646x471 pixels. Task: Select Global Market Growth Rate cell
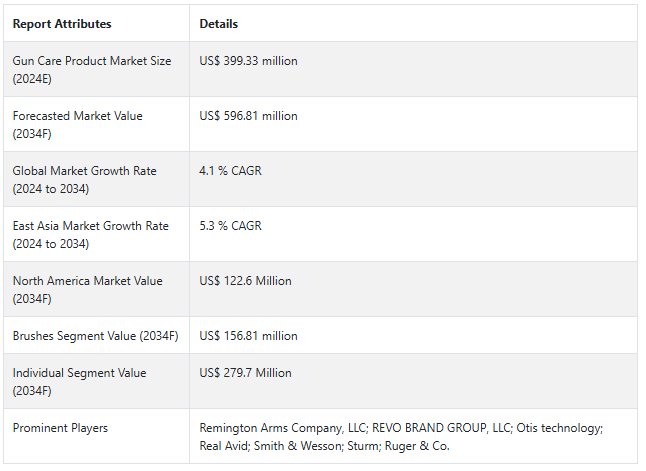85,179
